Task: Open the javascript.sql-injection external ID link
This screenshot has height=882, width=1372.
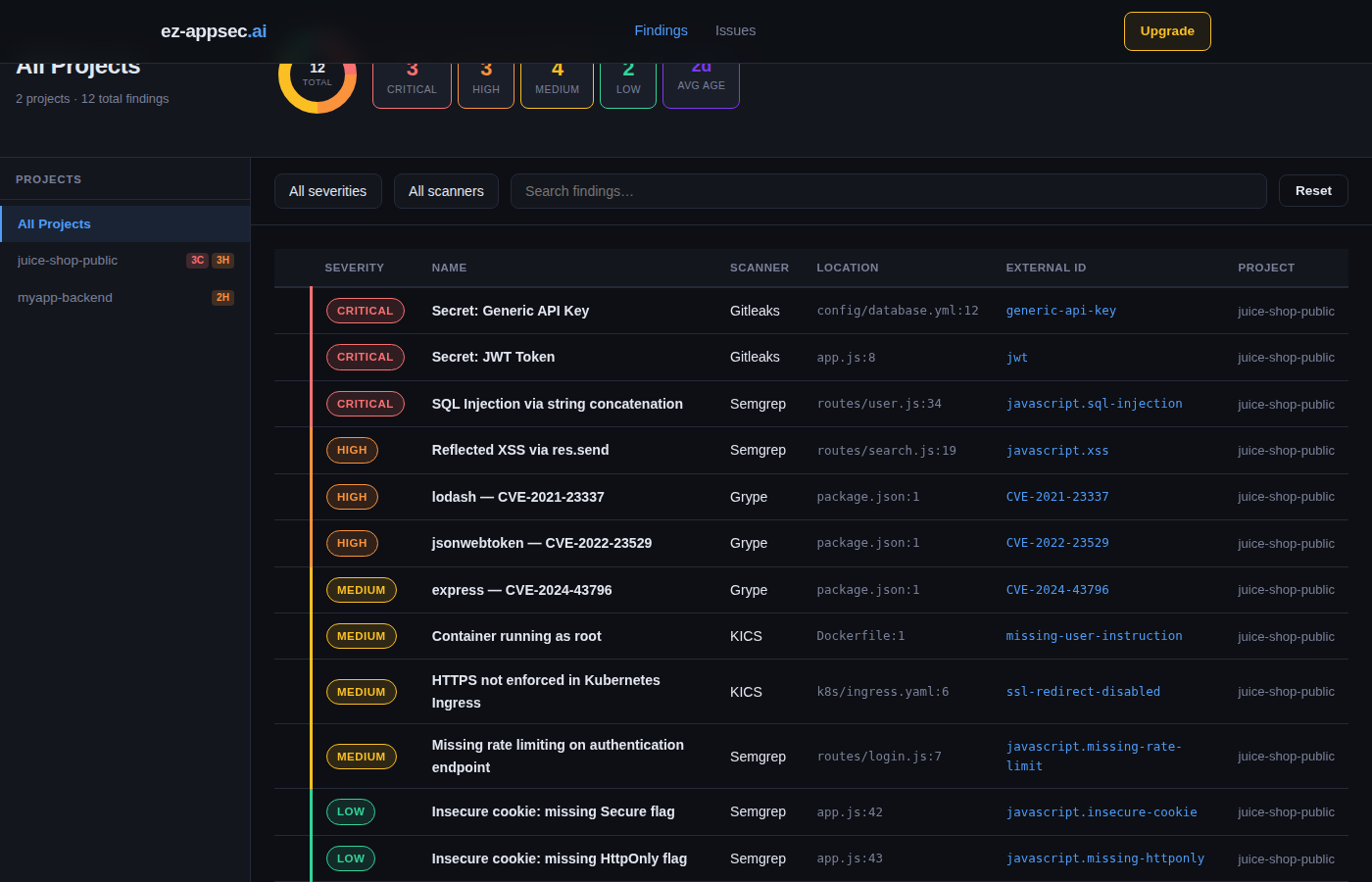Action: pyautogui.click(x=1094, y=404)
